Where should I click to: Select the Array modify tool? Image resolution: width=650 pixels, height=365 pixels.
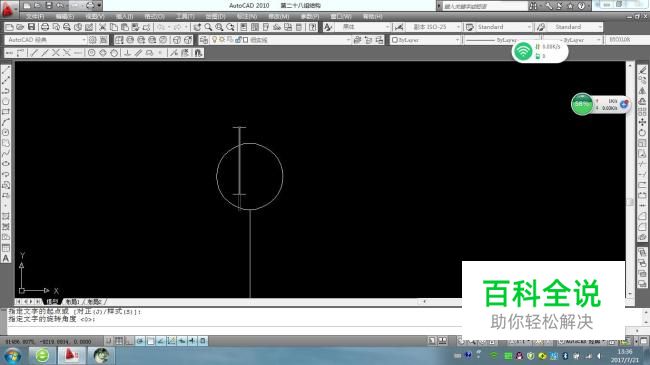(x=642, y=112)
